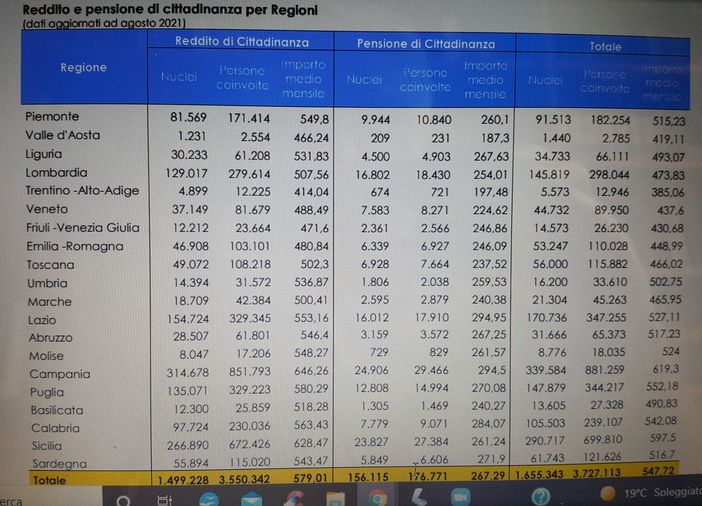Viewport: 702px width, 506px height.
Task: Click total row value '3.550.342'
Action: 244,479
